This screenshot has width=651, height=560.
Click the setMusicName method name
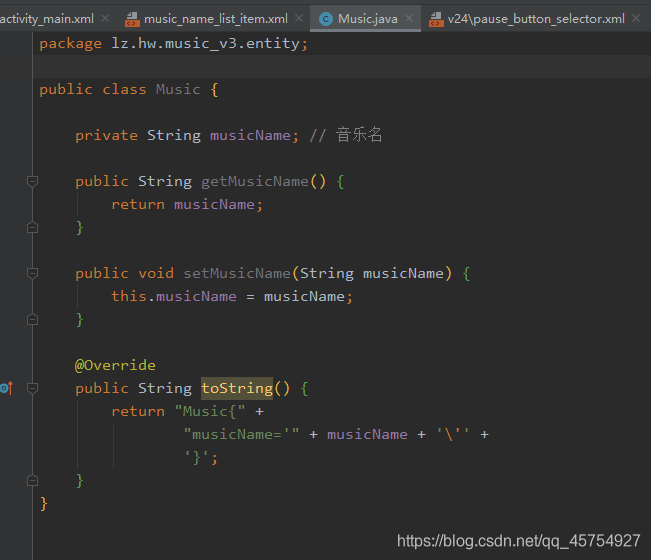coord(237,274)
